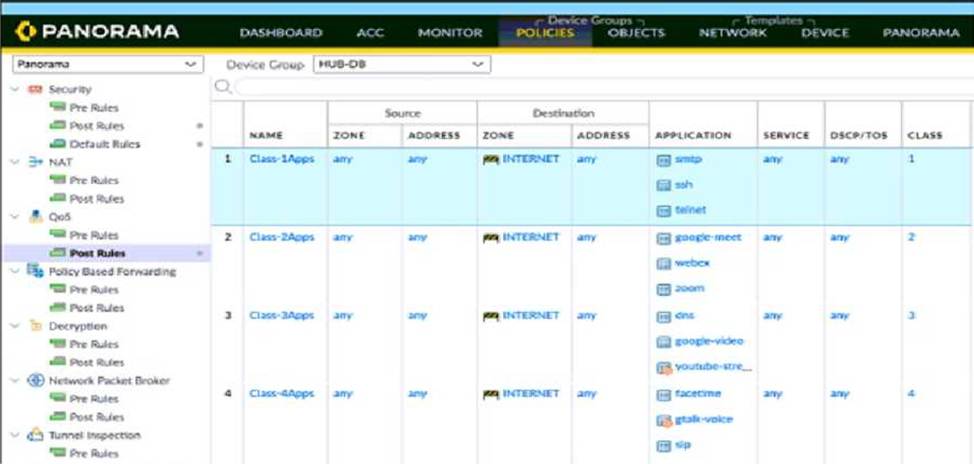The image size is (974, 464).
Task: Open Security Post Rules
Action: point(97,126)
